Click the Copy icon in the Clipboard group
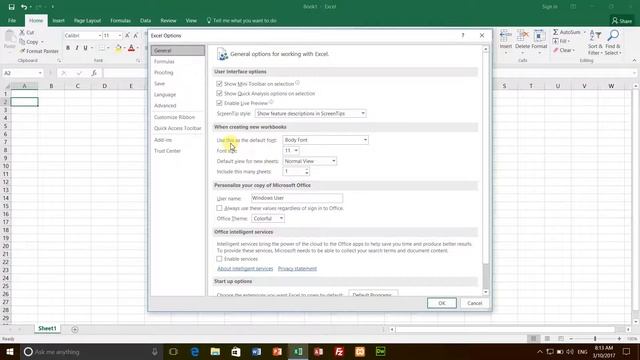Image resolution: width=640 pixels, height=360 pixels. (22, 42)
